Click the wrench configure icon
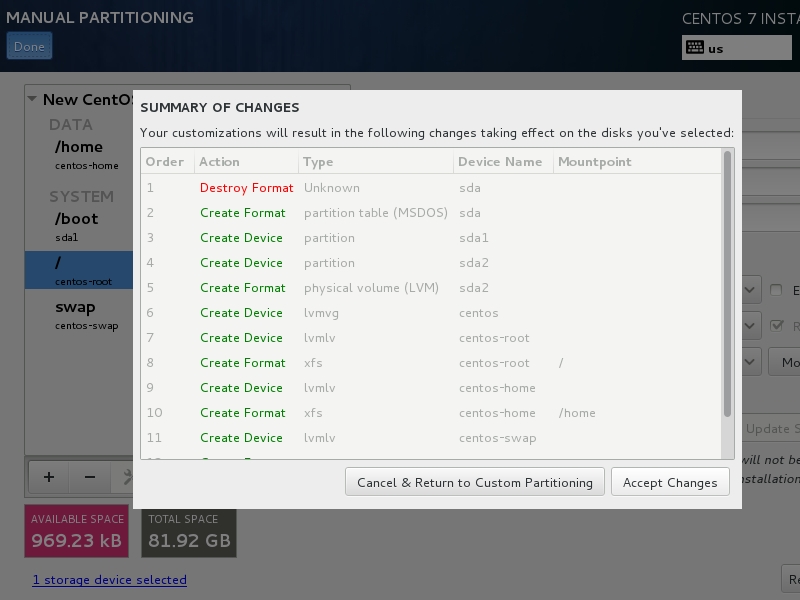 127,477
